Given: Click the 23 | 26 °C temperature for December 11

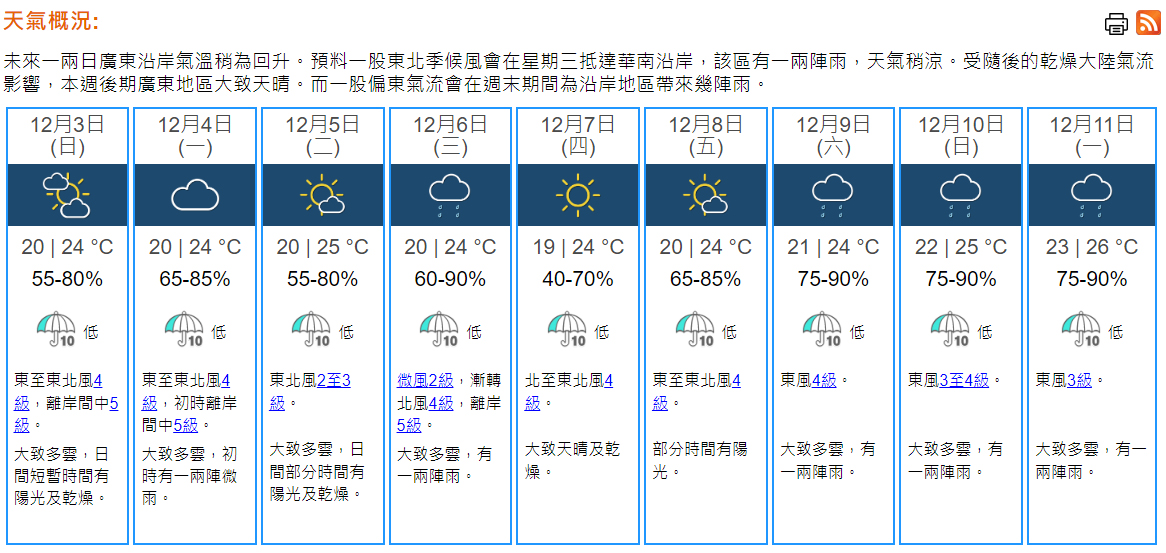Looking at the screenshot, I should [x=1092, y=247].
